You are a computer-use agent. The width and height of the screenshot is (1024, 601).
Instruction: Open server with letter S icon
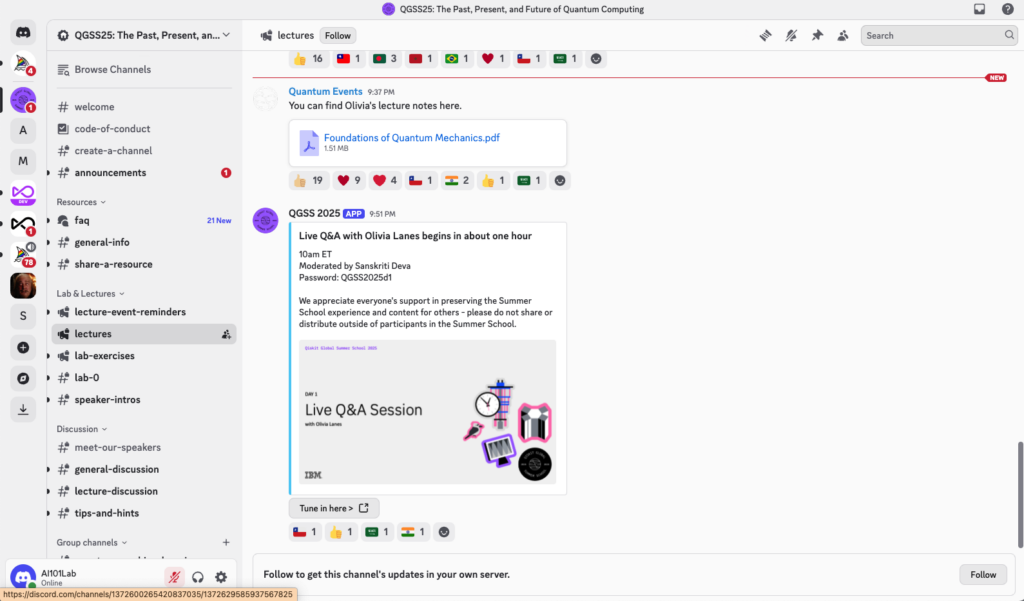coord(23,316)
